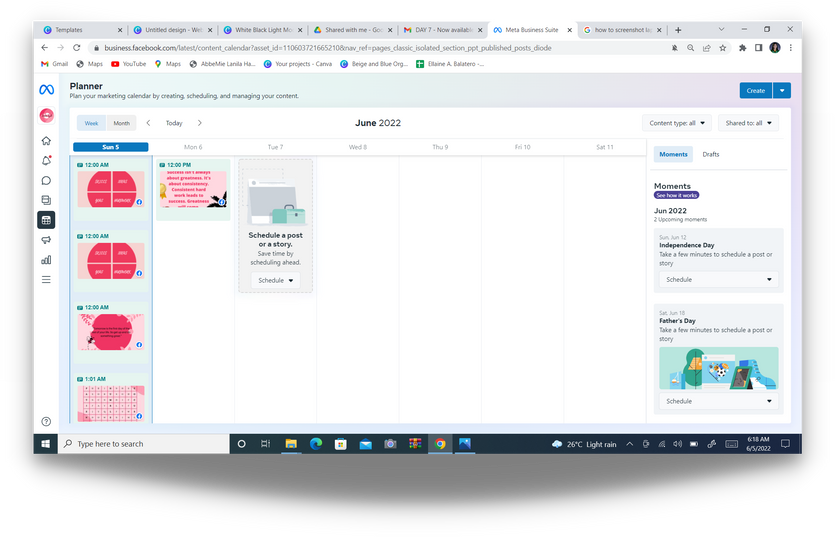Expand browser tab search chevron
Screen dimensions: 835x537
pyautogui.click(x=721, y=29)
